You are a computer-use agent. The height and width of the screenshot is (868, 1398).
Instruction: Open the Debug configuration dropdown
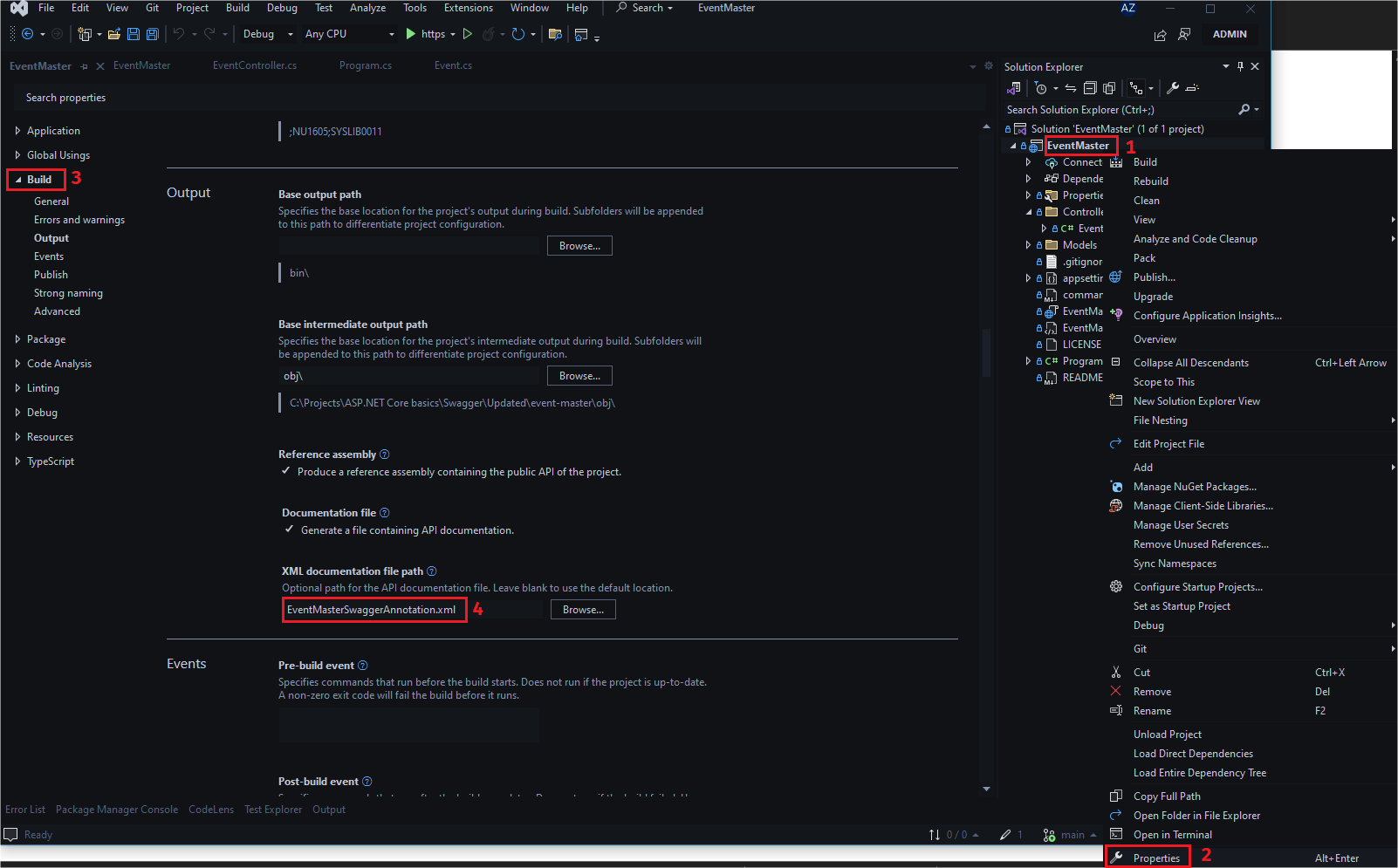click(x=268, y=34)
